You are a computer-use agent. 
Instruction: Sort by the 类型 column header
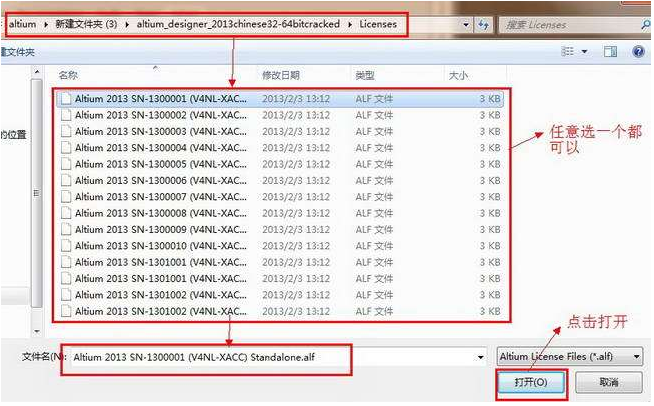[365, 76]
